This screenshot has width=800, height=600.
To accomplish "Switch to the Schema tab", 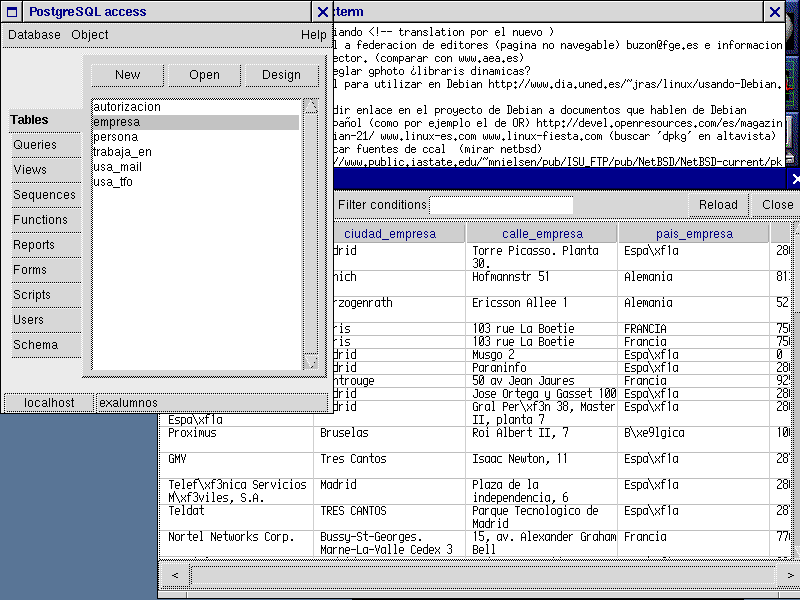I will pyautogui.click(x=46, y=345).
